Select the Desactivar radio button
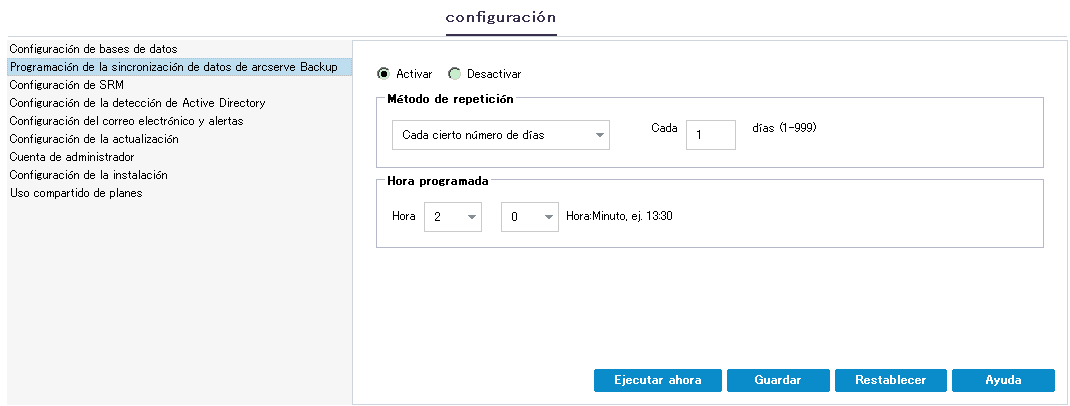This screenshot has height=406, width=1070. click(455, 74)
